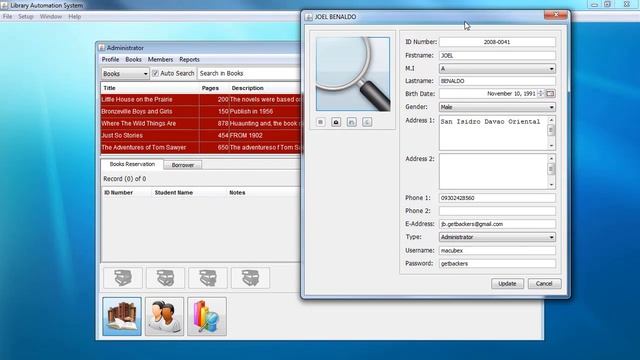
Task: Click the Cancel button
Action: point(544,284)
